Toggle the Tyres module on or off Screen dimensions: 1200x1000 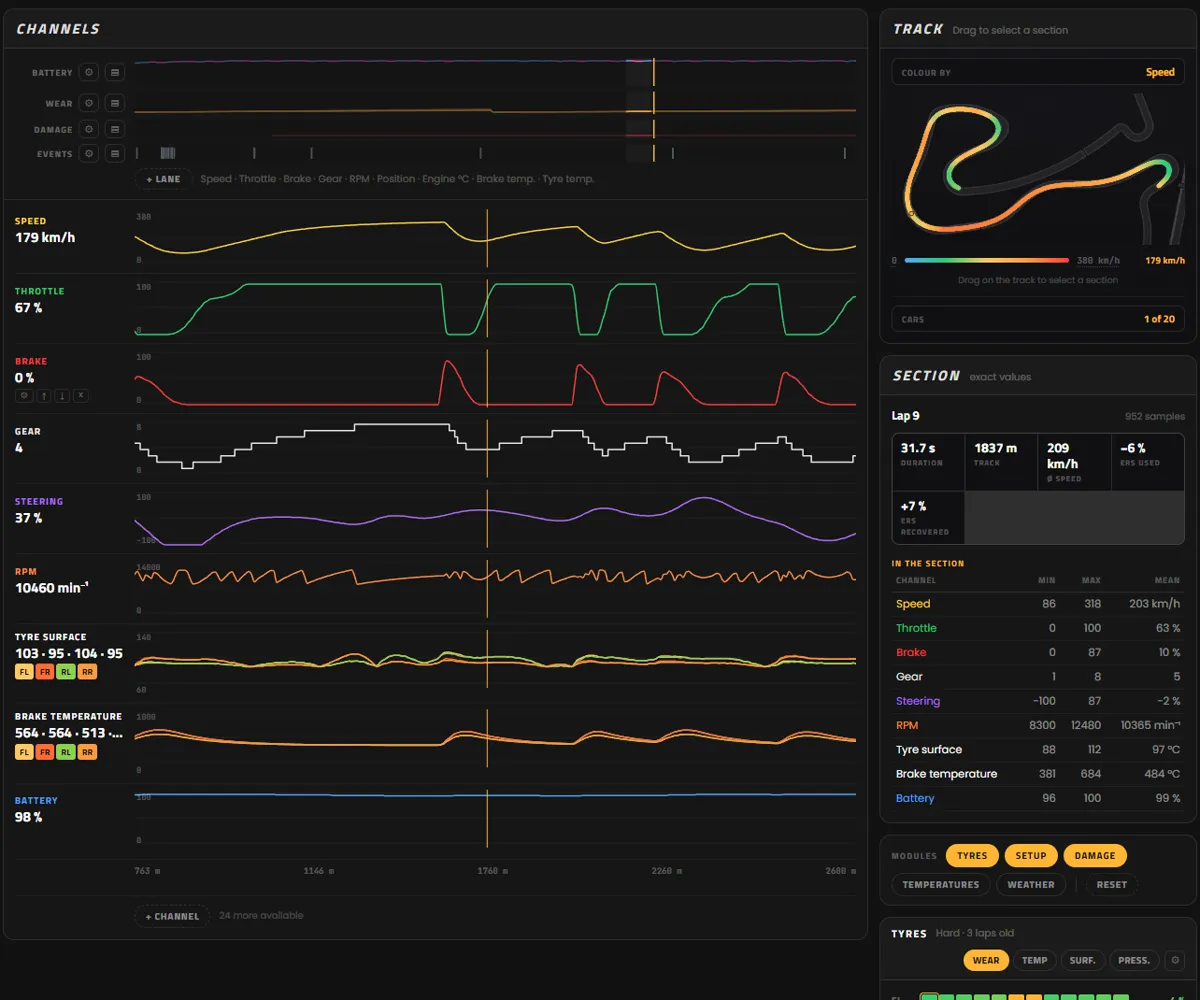point(972,856)
